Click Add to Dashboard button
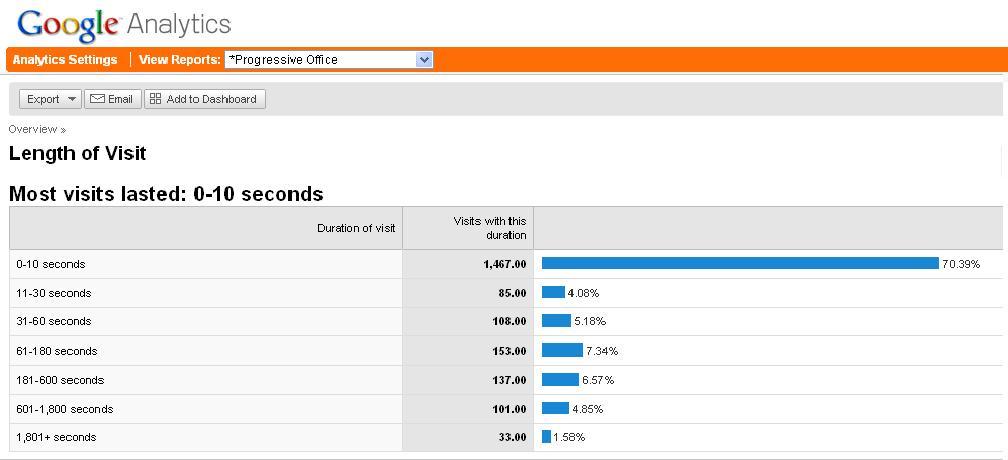This screenshot has height=460, width=1008. pos(205,99)
